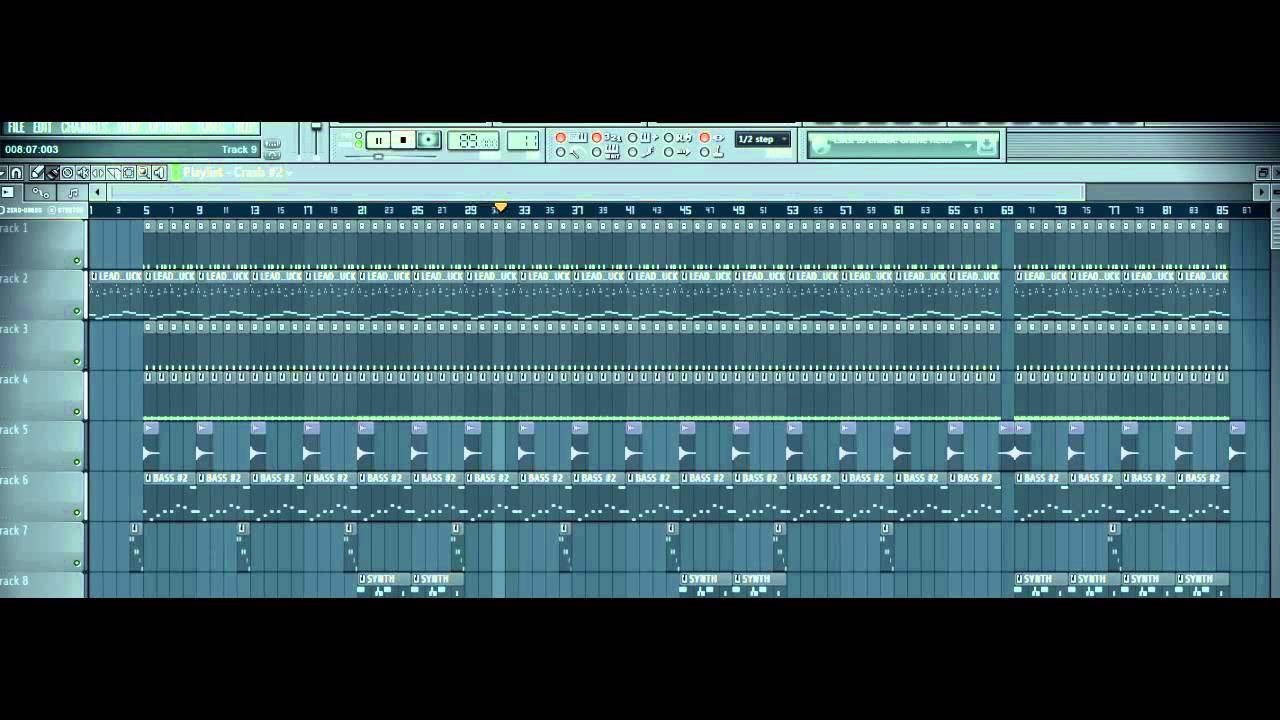Select the Mute tool
This screenshot has width=1280, height=720.
pyautogui.click(x=83, y=172)
